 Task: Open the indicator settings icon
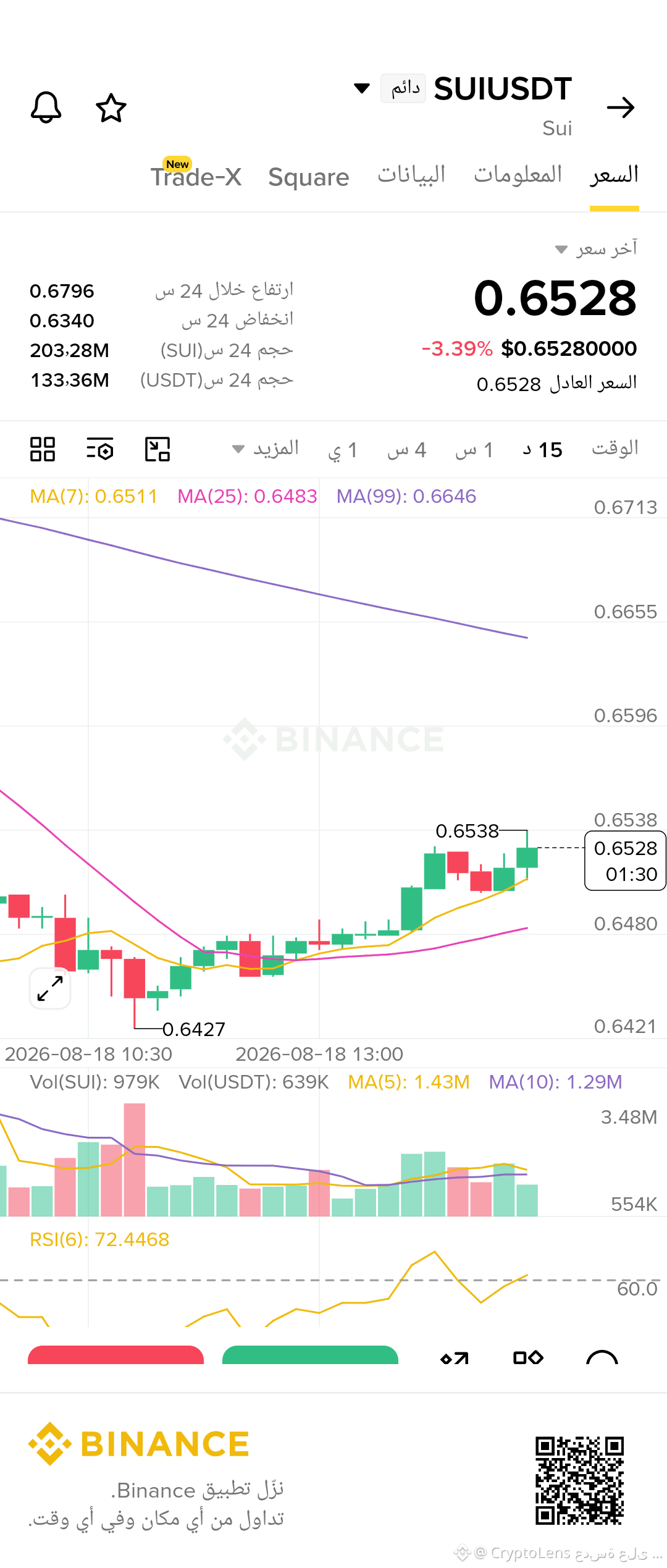(100, 449)
